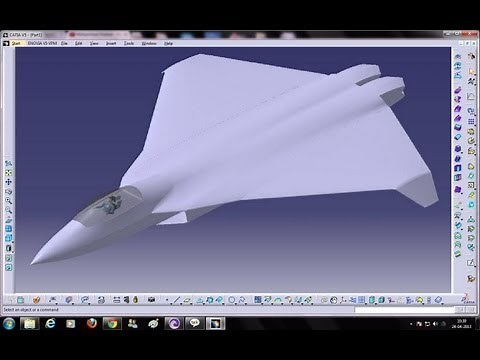Click the Fit All In view icon

9,173
